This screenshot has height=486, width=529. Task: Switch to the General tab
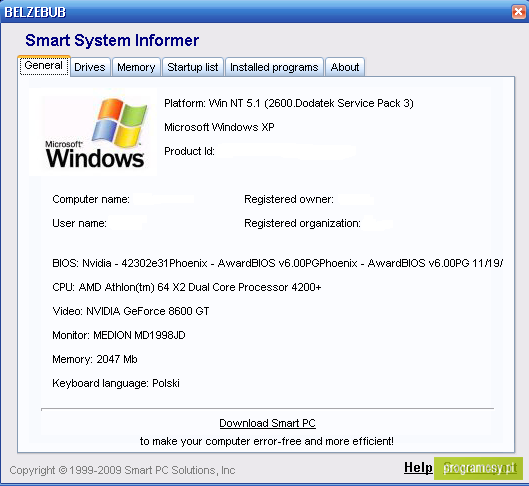(x=44, y=66)
